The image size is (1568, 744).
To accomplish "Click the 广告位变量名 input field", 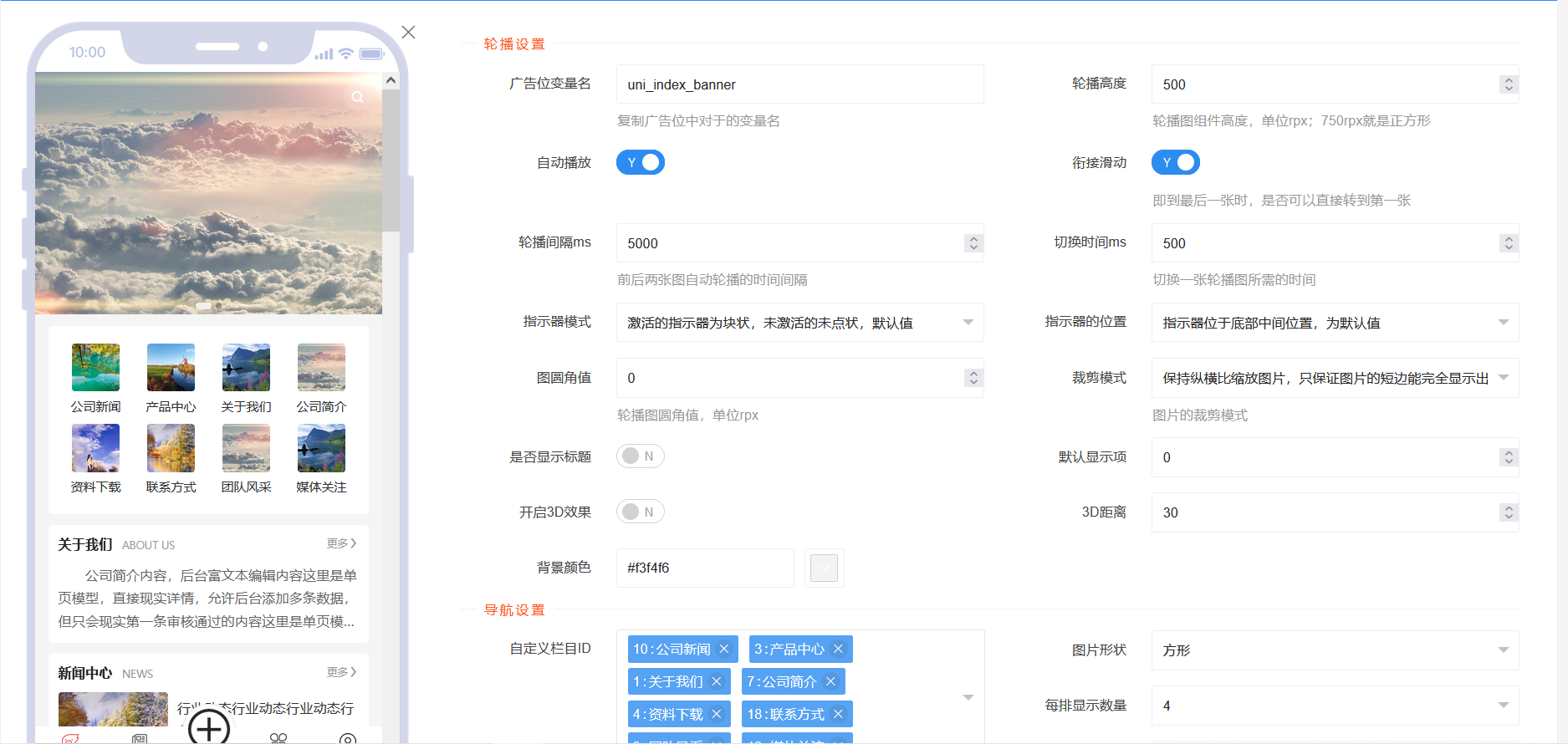I will [799, 84].
